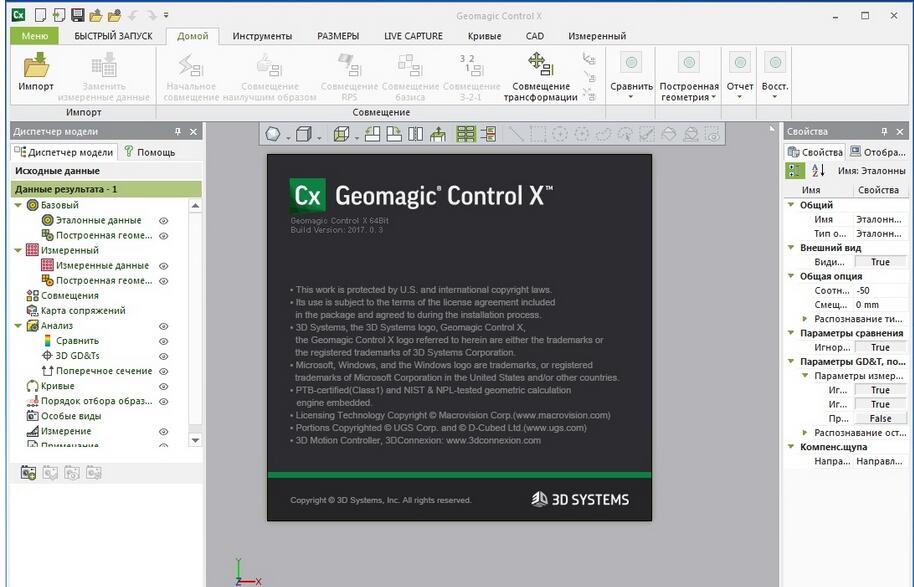Viewport: 914px width, 587px height.
Task: Click the Совмещение трансформации icon
Action: pos(540,64)
